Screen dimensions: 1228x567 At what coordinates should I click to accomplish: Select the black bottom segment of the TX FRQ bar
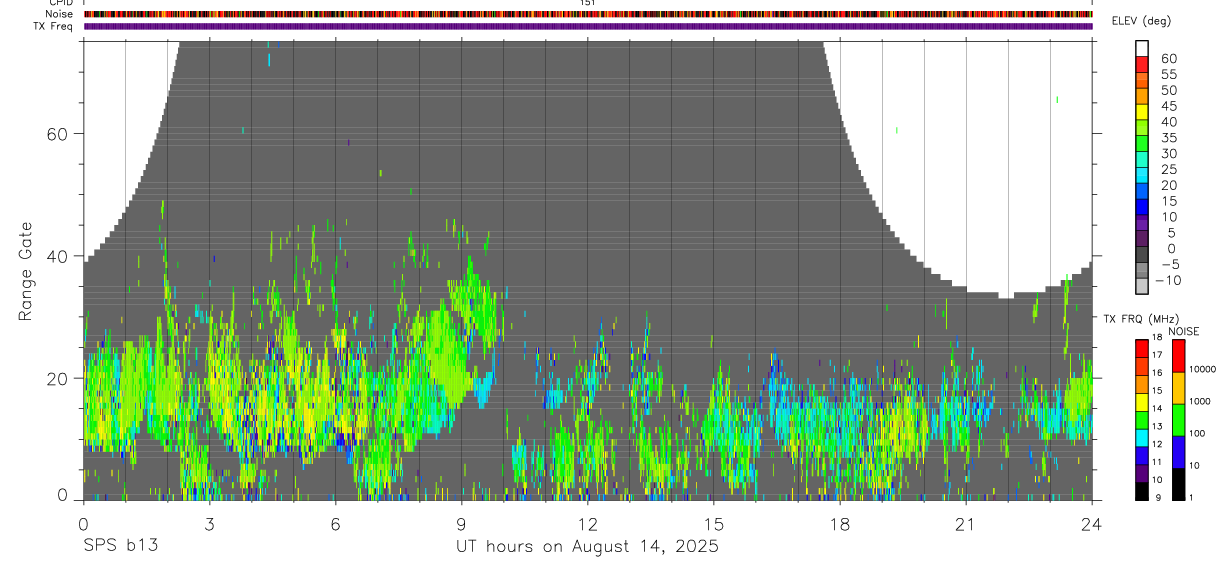[x=1141, y=492]
